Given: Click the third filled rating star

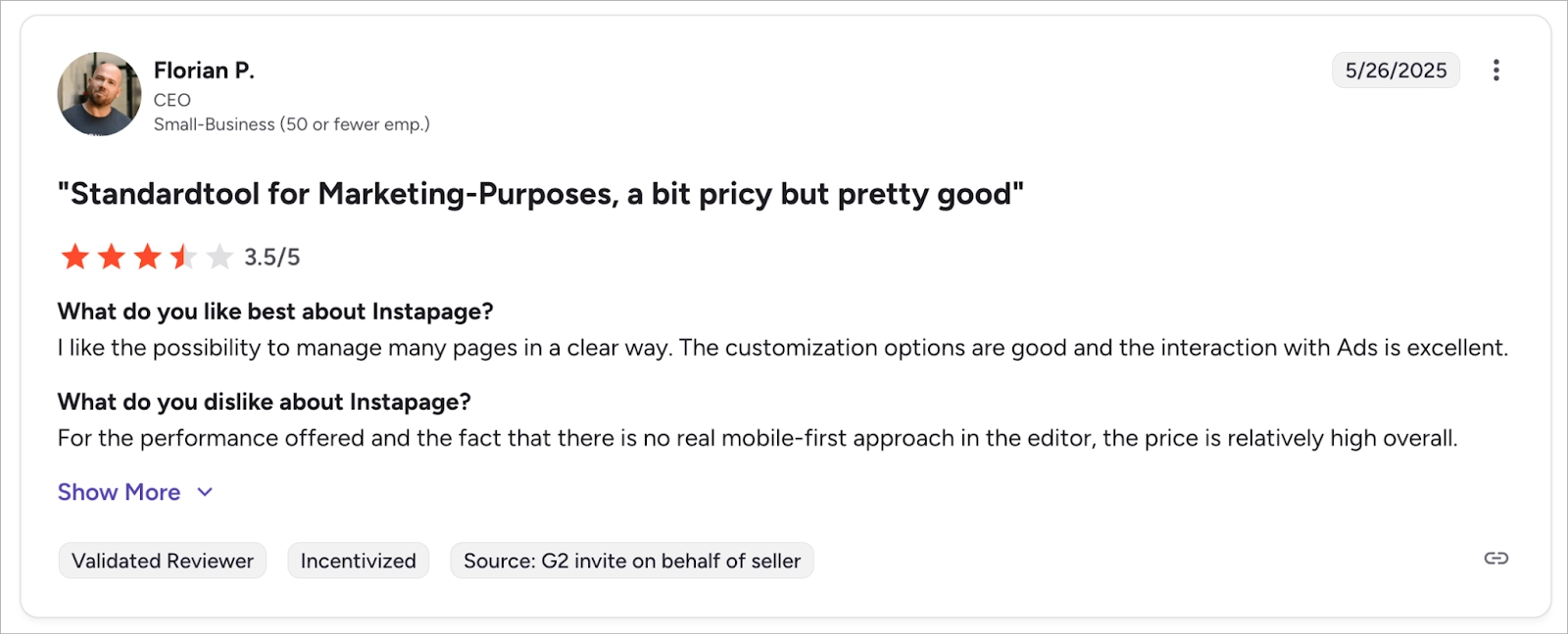Looking at the screenshot, I should coord(148,257).
